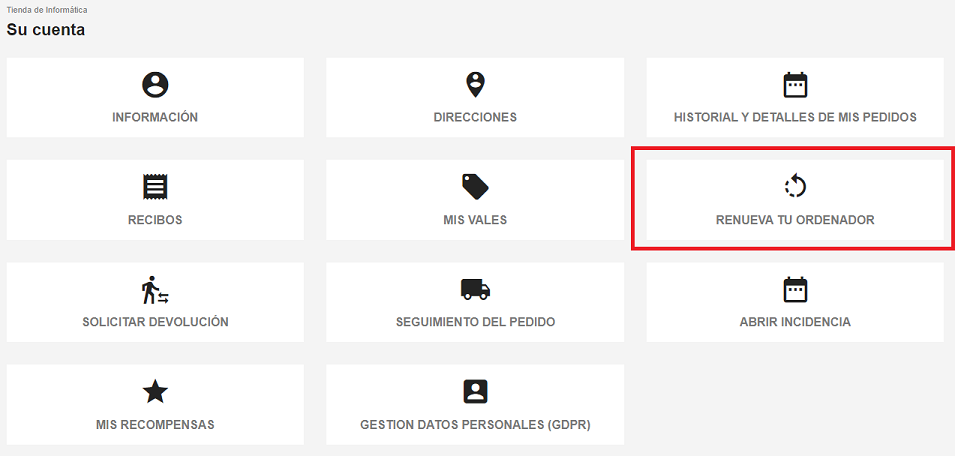Click the walking person return icon
The width and height of the screenshot is (955, 456).
point(155,289)
